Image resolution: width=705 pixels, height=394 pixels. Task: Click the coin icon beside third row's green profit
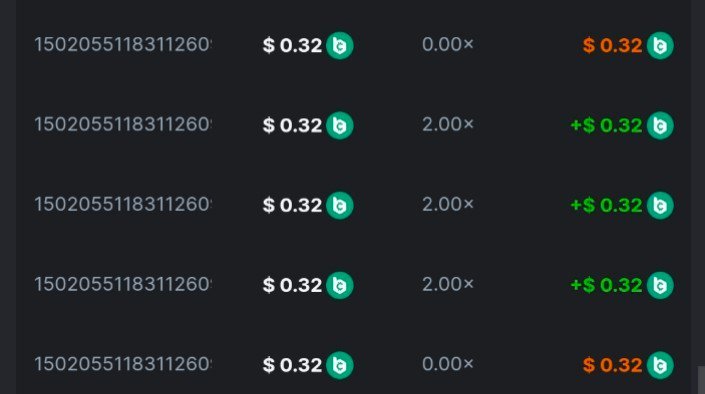[660, 206]
